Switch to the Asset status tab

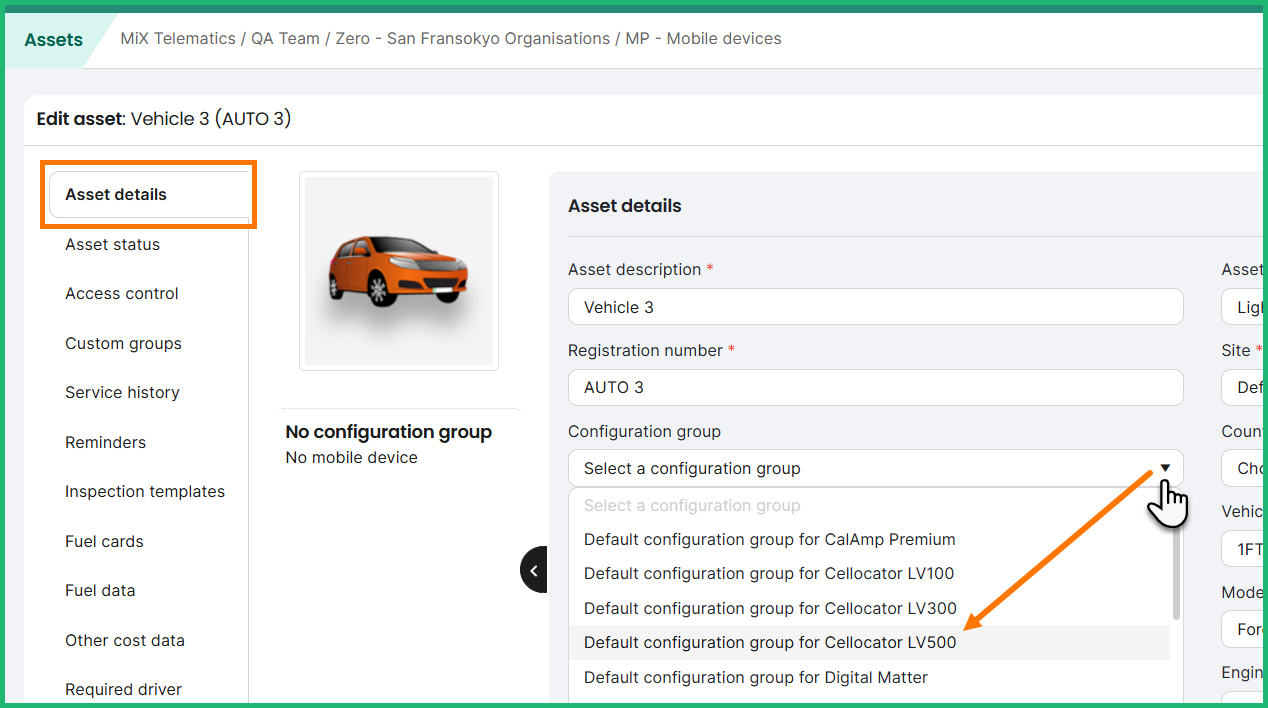click(112, 244)
